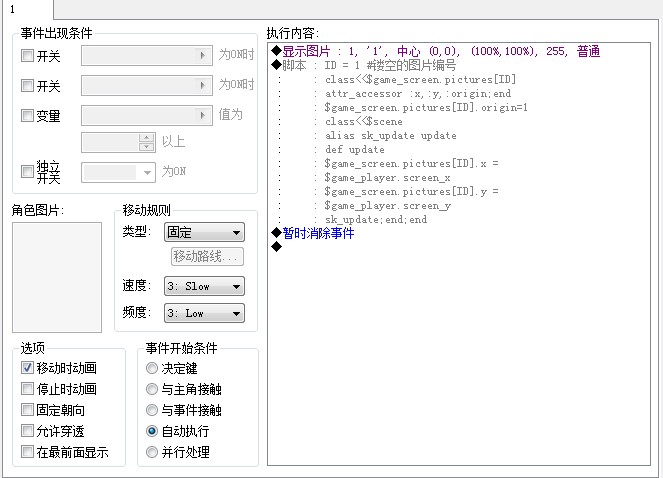
Task: Click the variable value spinner arrows
Action: pyautogui.click(x=147, y=143)
